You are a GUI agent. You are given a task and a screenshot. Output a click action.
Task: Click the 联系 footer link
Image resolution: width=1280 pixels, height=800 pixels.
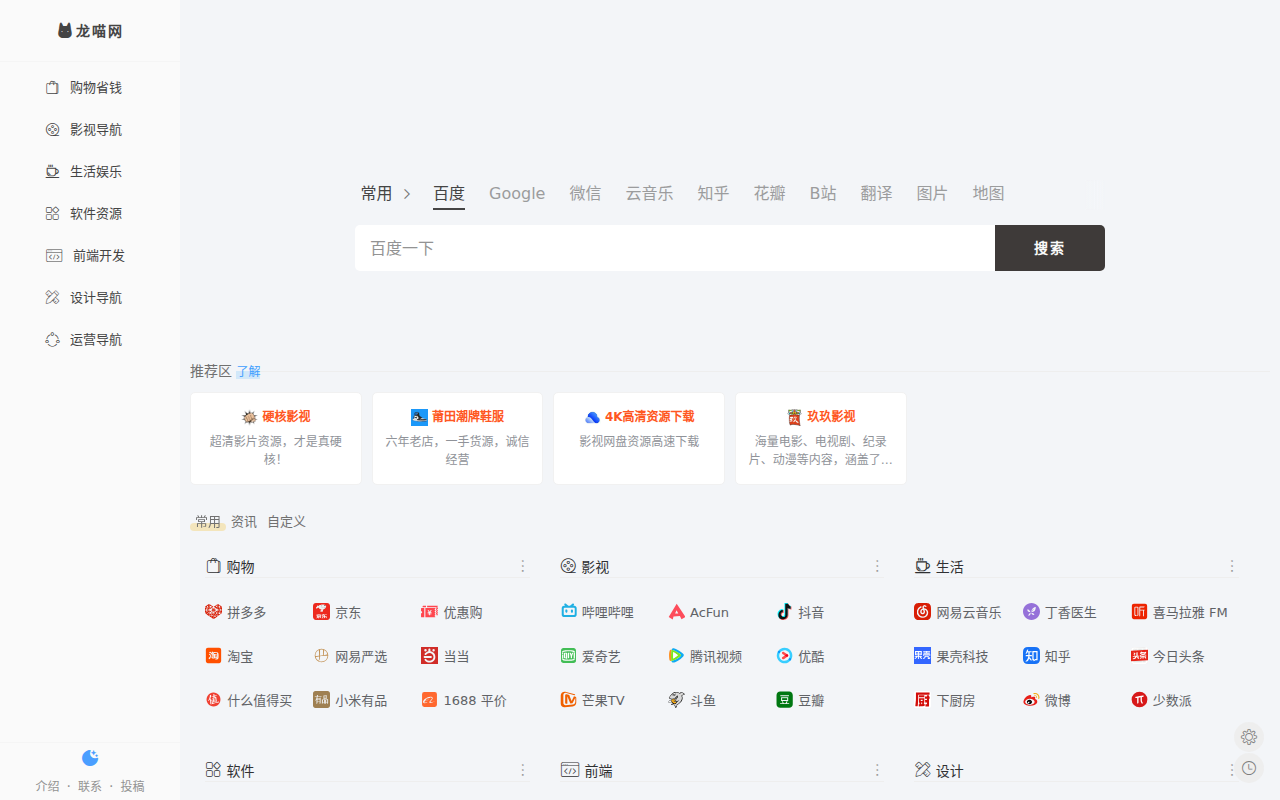point(90,786)
